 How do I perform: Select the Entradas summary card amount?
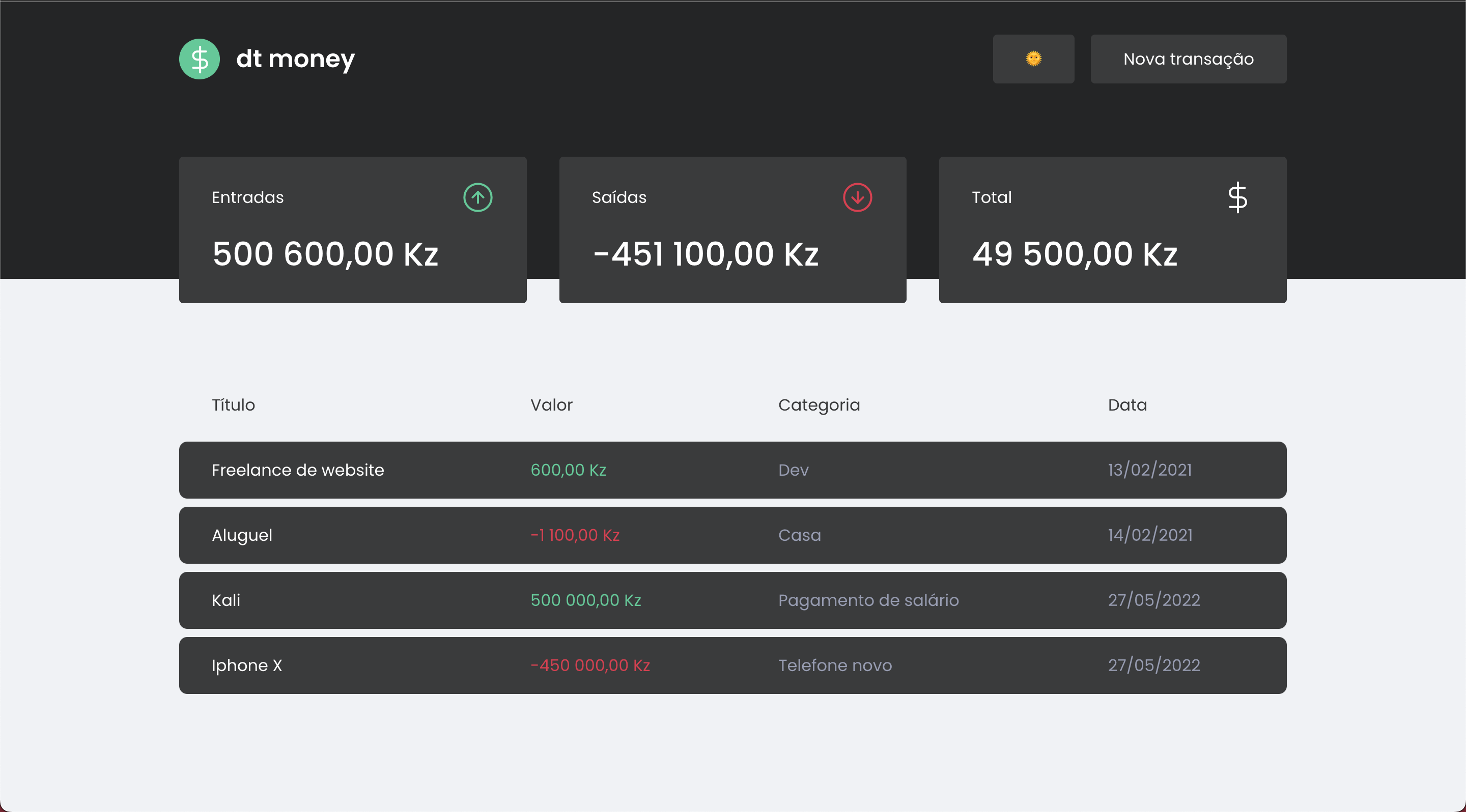(x=325, y=253)
